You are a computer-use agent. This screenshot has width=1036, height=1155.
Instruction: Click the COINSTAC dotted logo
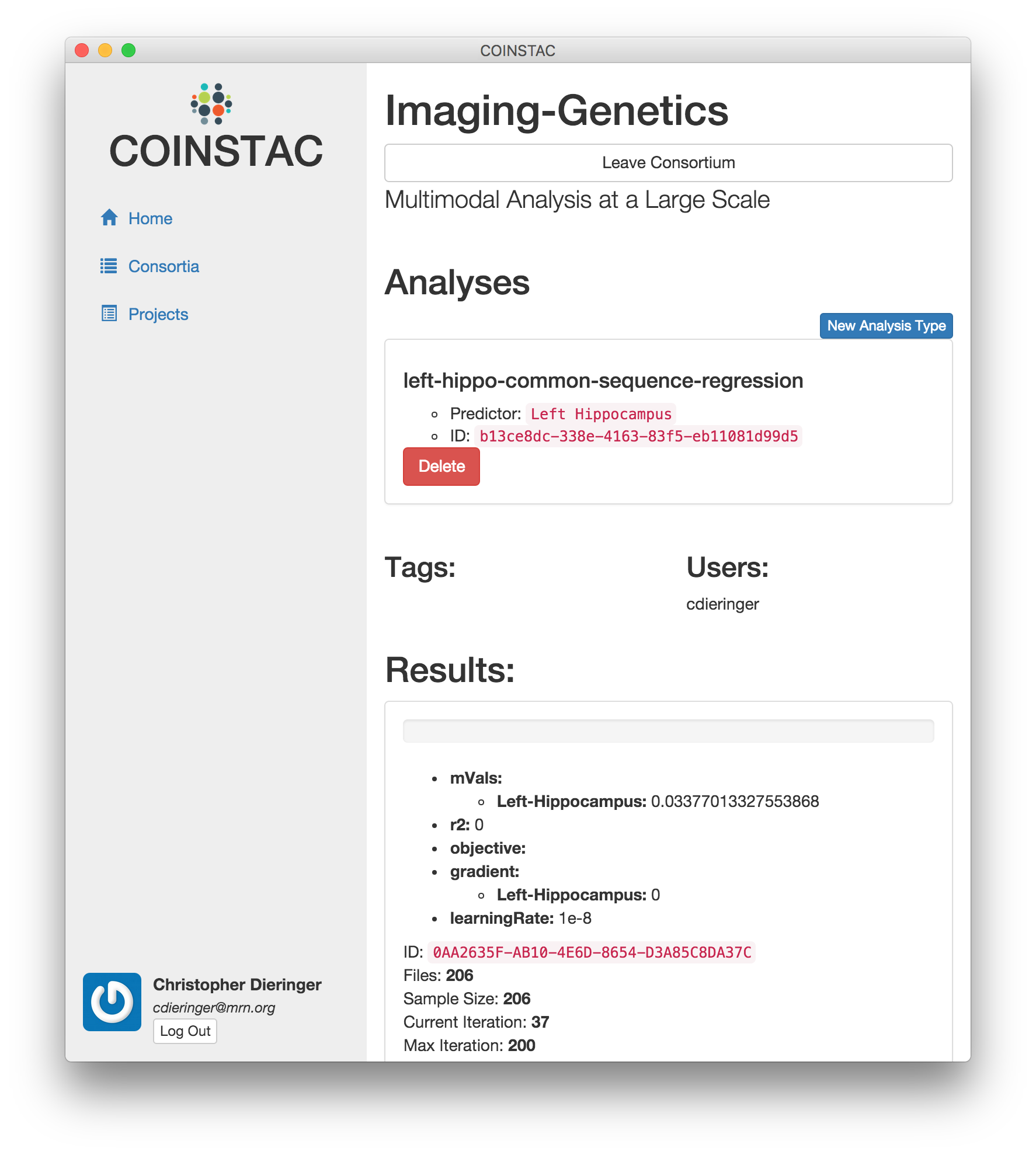point(211,104)
